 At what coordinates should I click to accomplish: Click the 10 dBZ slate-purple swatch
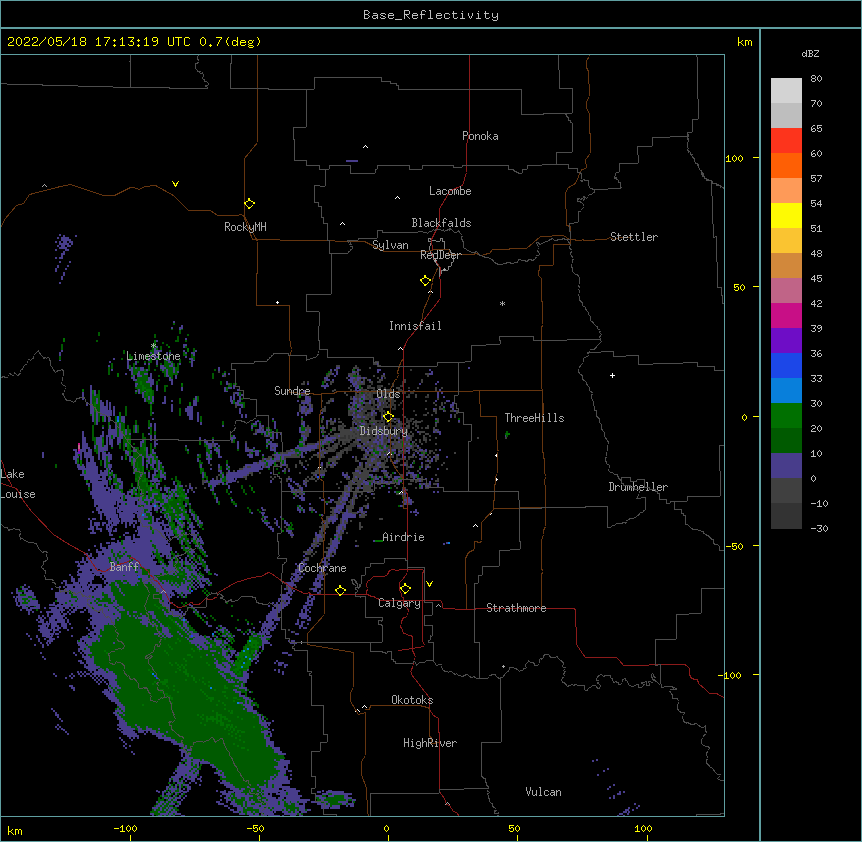[786, 465]
